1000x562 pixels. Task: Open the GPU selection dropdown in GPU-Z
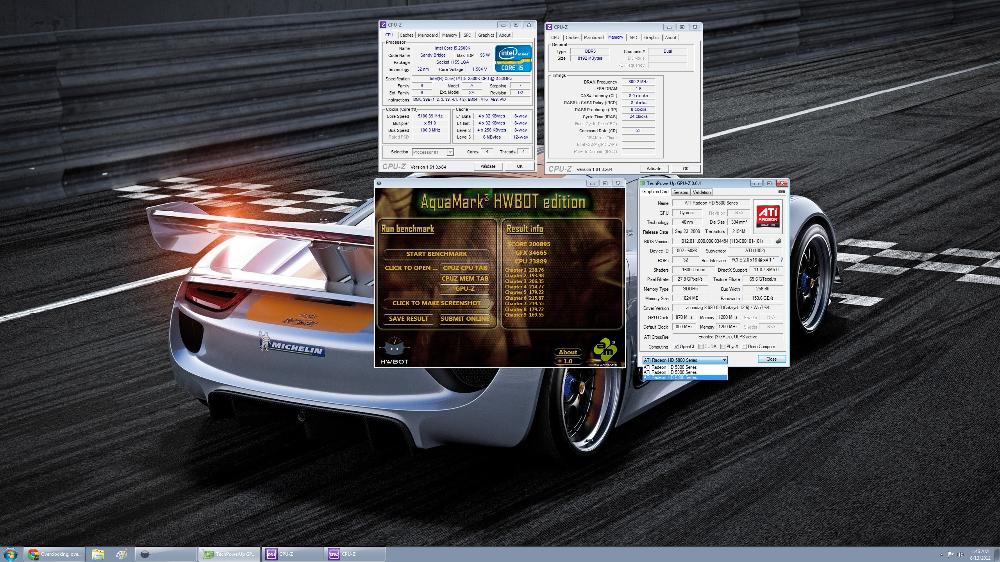pyautogui.click(x=685, y=360)
